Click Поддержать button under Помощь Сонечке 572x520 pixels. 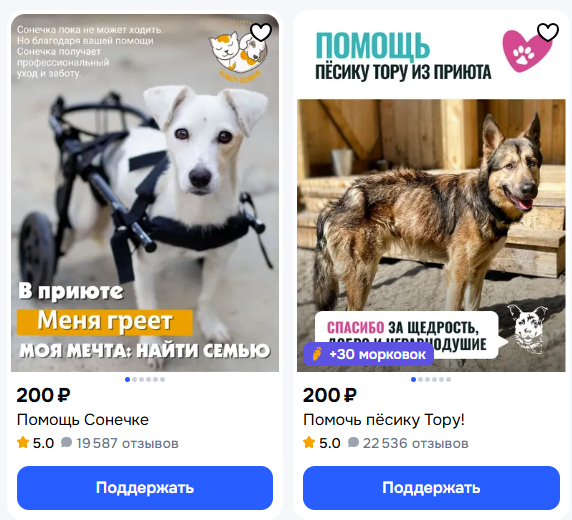pos(145,488)
